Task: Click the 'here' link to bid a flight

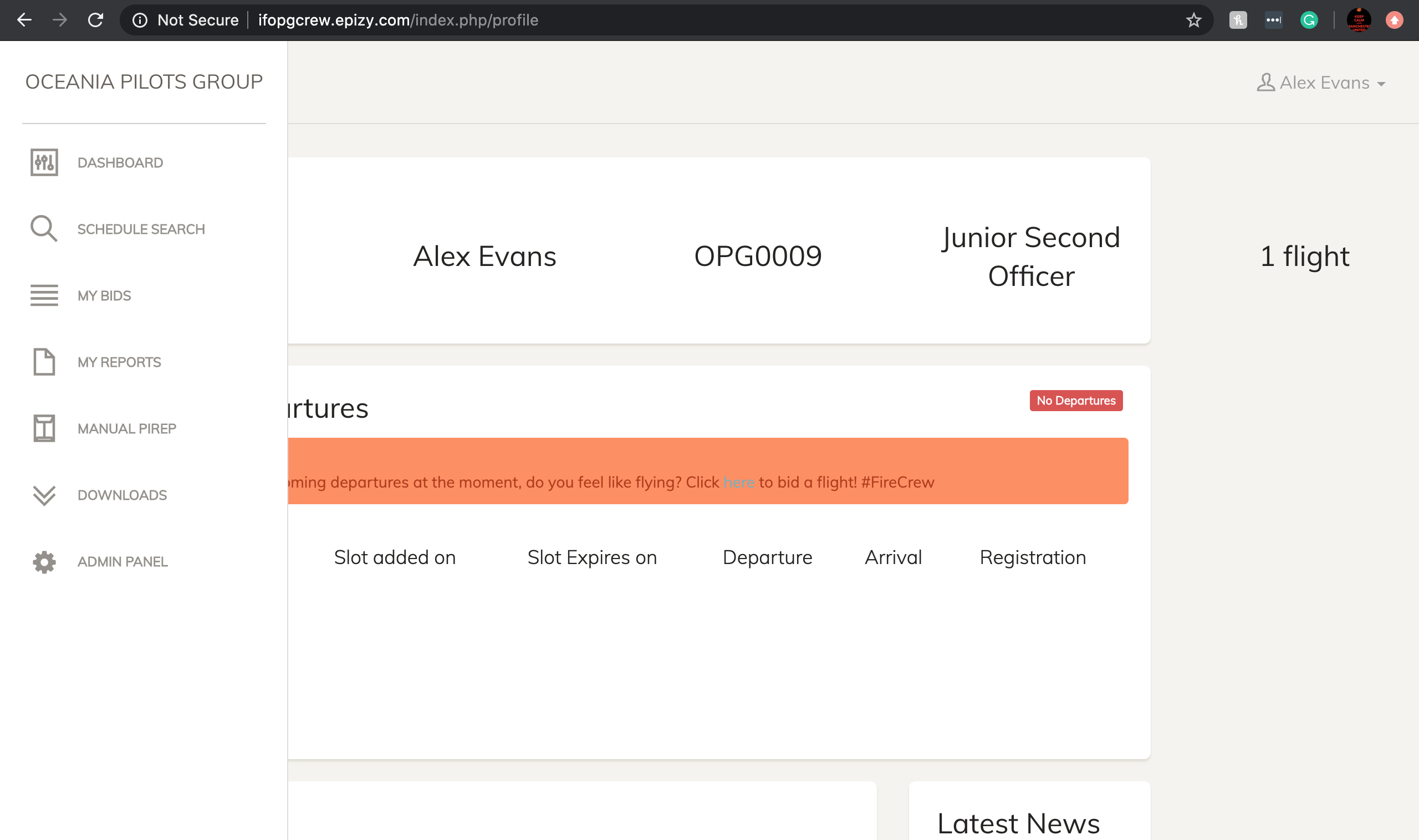Action: coord(738,482)
